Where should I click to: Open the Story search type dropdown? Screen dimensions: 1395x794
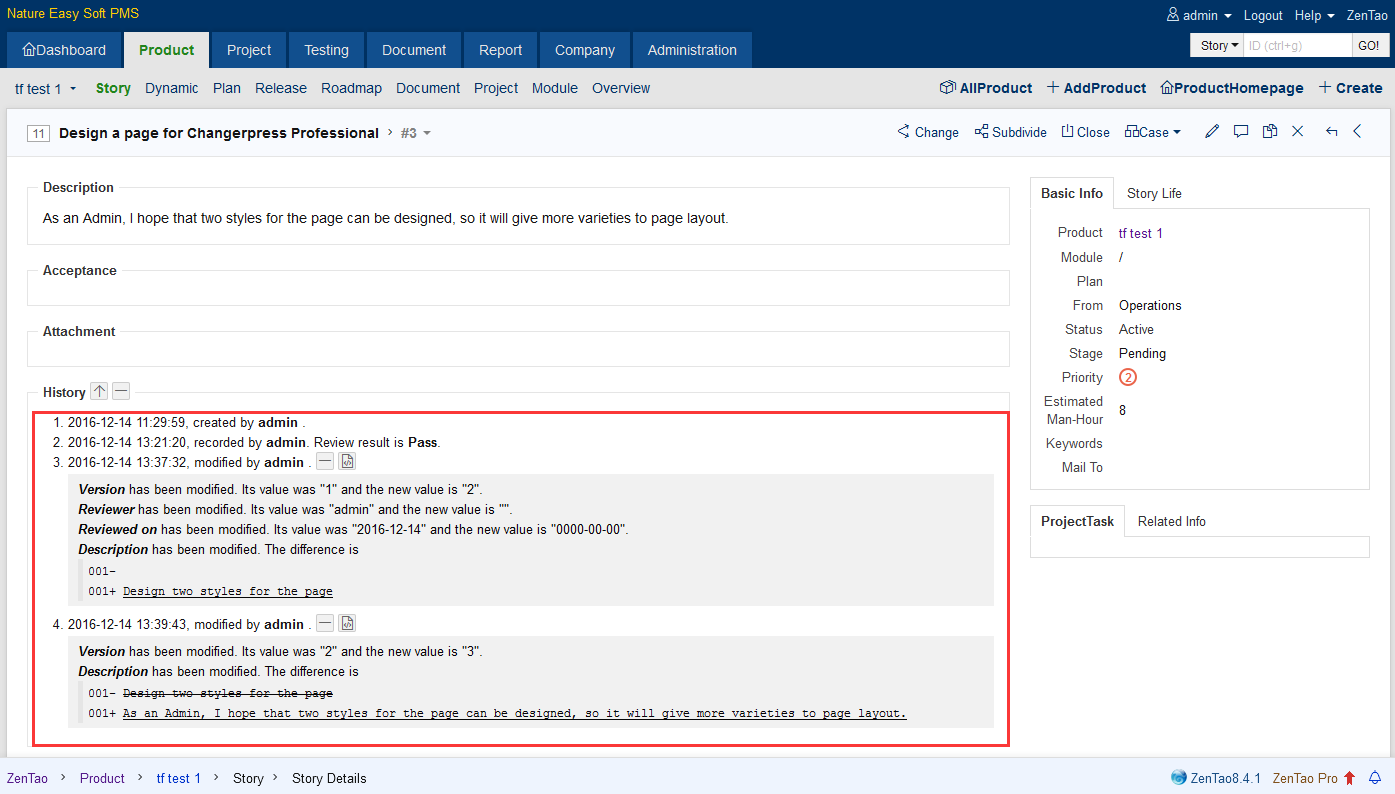pos(1218,46)
